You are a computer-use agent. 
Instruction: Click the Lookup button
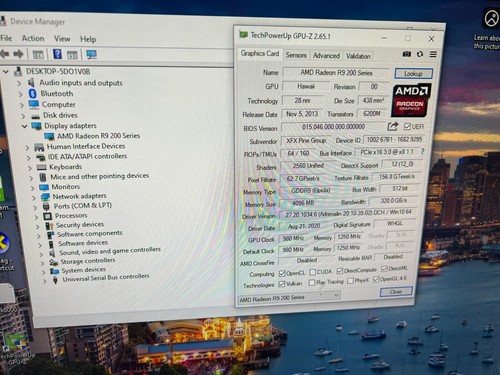[x=413, y=73]
